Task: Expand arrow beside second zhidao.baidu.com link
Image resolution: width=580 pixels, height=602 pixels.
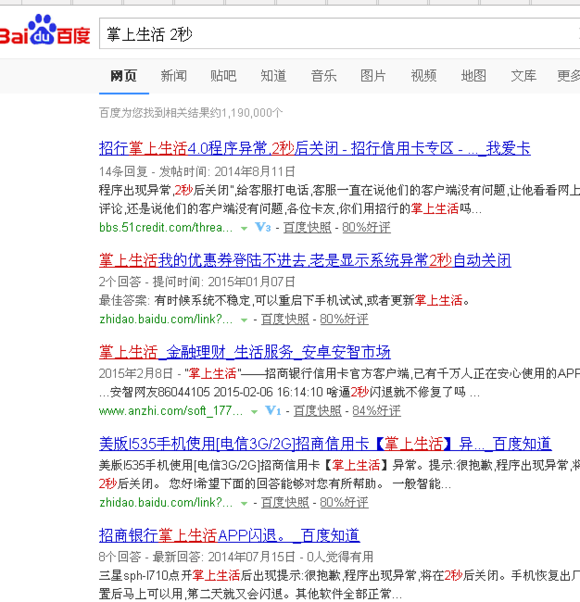Action: pos(244,503)
